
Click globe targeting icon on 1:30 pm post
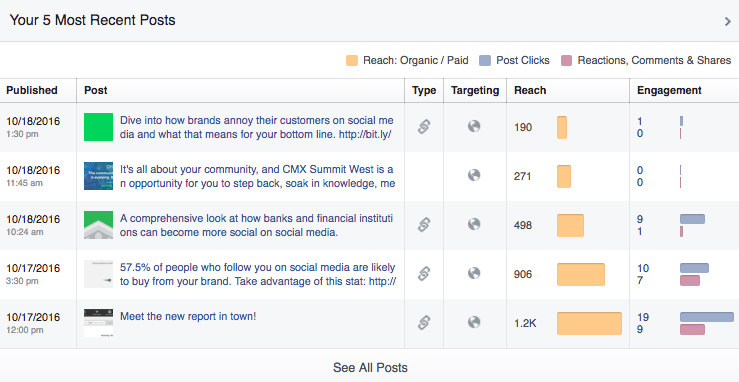(474, 126)
